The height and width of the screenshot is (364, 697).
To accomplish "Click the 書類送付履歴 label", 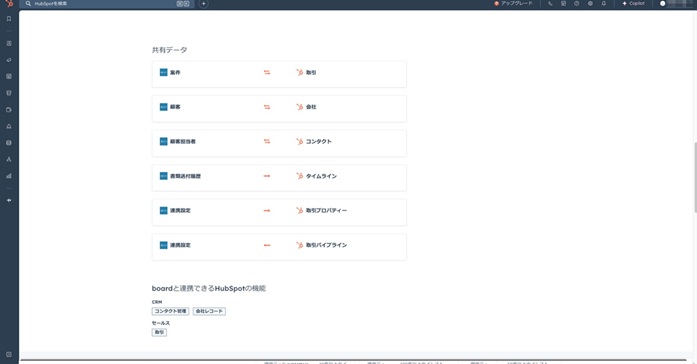I will click(185, 176).
